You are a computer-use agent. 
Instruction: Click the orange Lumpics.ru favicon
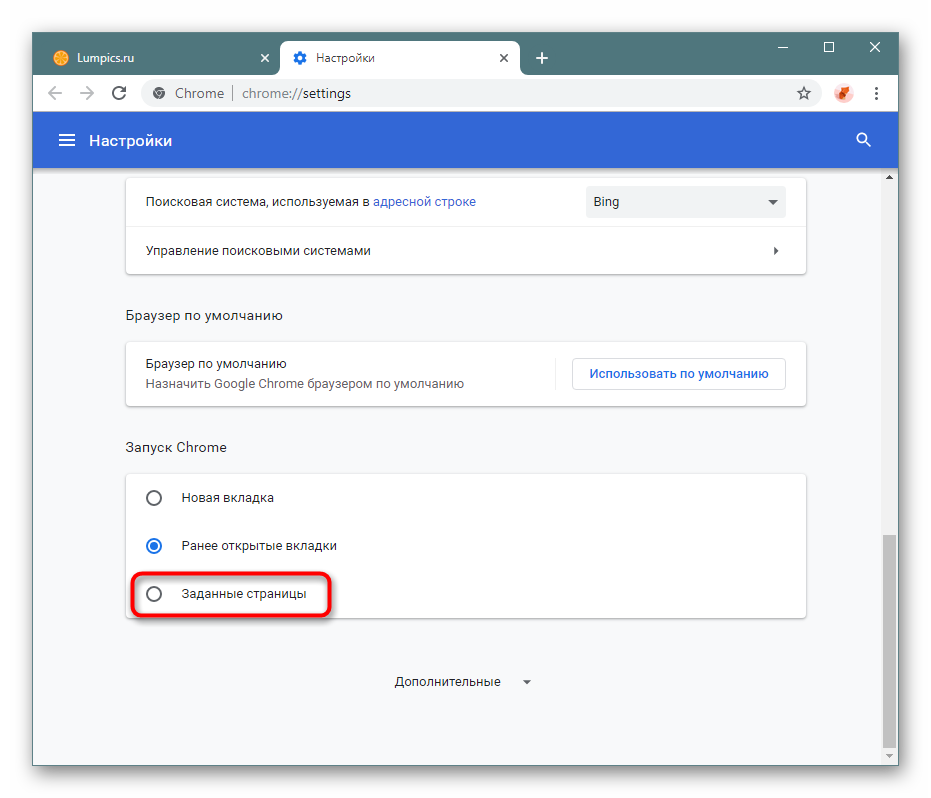(x=61, y=58)
